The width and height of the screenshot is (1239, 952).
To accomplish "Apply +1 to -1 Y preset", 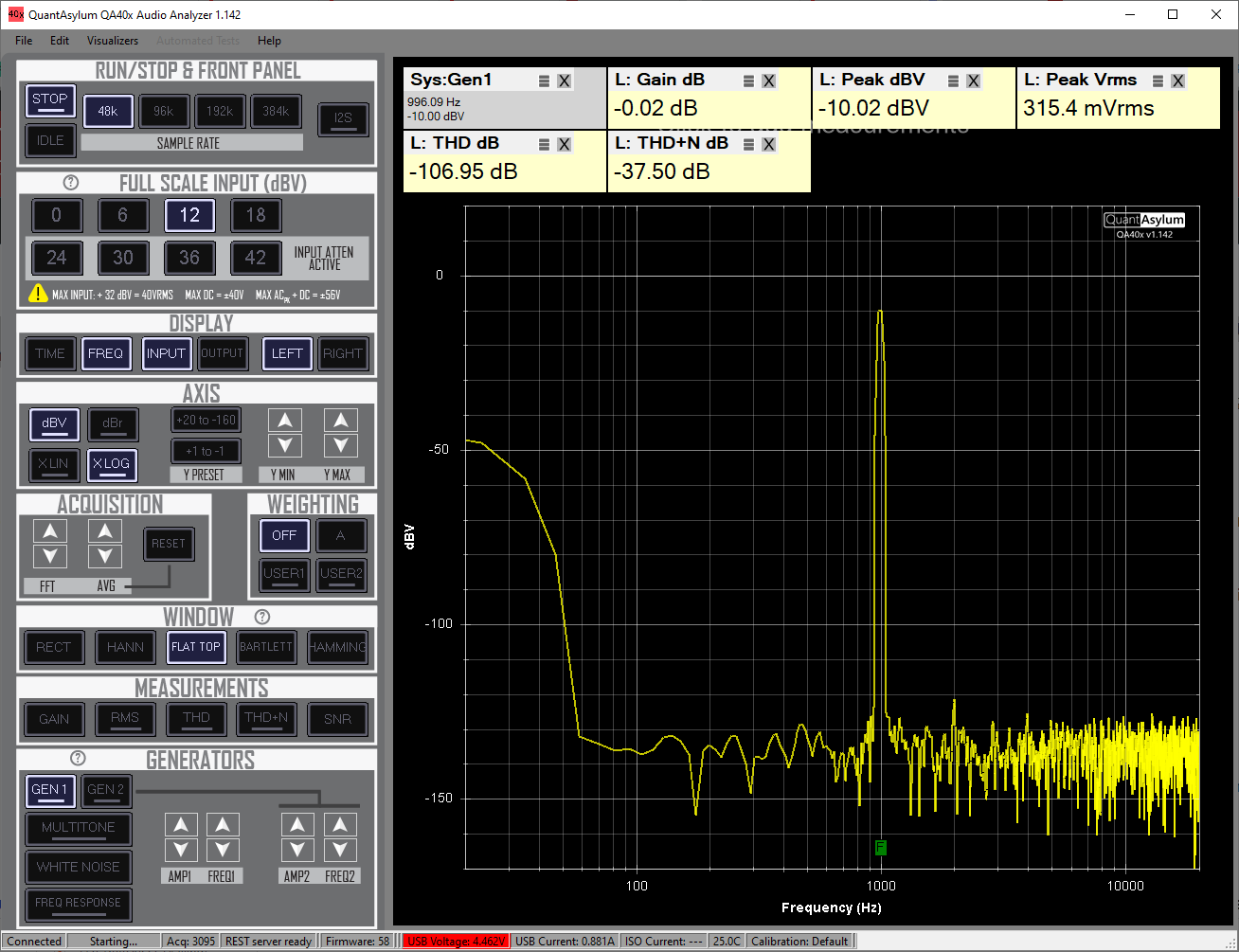I will coord(206,451).
